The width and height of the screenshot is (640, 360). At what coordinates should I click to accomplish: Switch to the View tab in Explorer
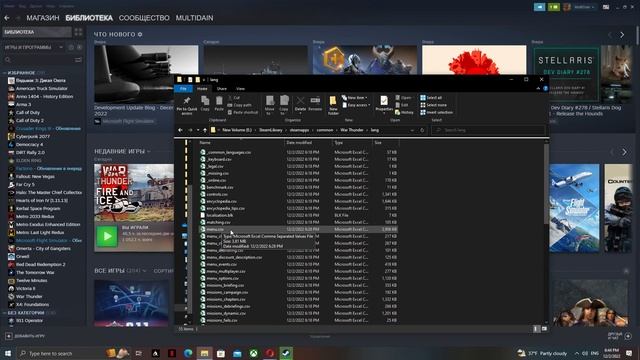(240, 89)
